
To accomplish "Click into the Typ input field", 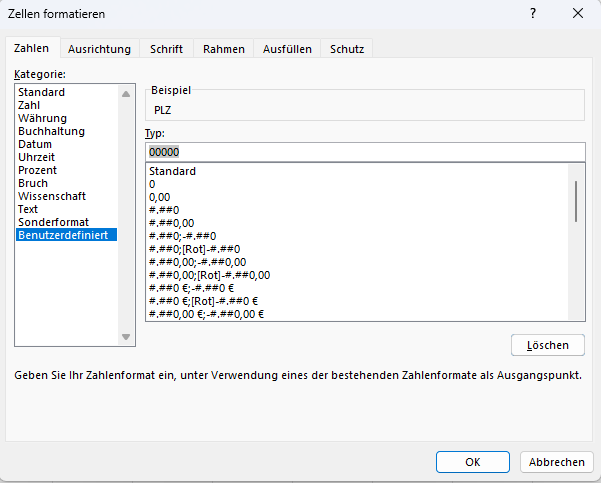I will 364,152.
